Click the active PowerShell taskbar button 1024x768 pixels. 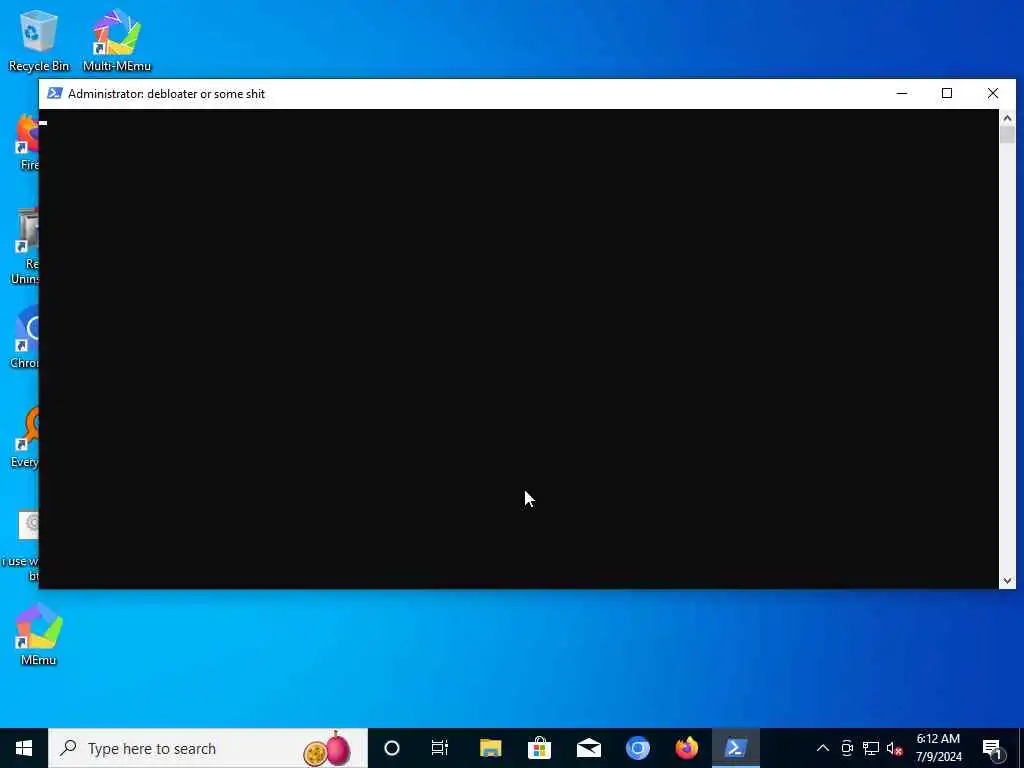pos(735,748)
